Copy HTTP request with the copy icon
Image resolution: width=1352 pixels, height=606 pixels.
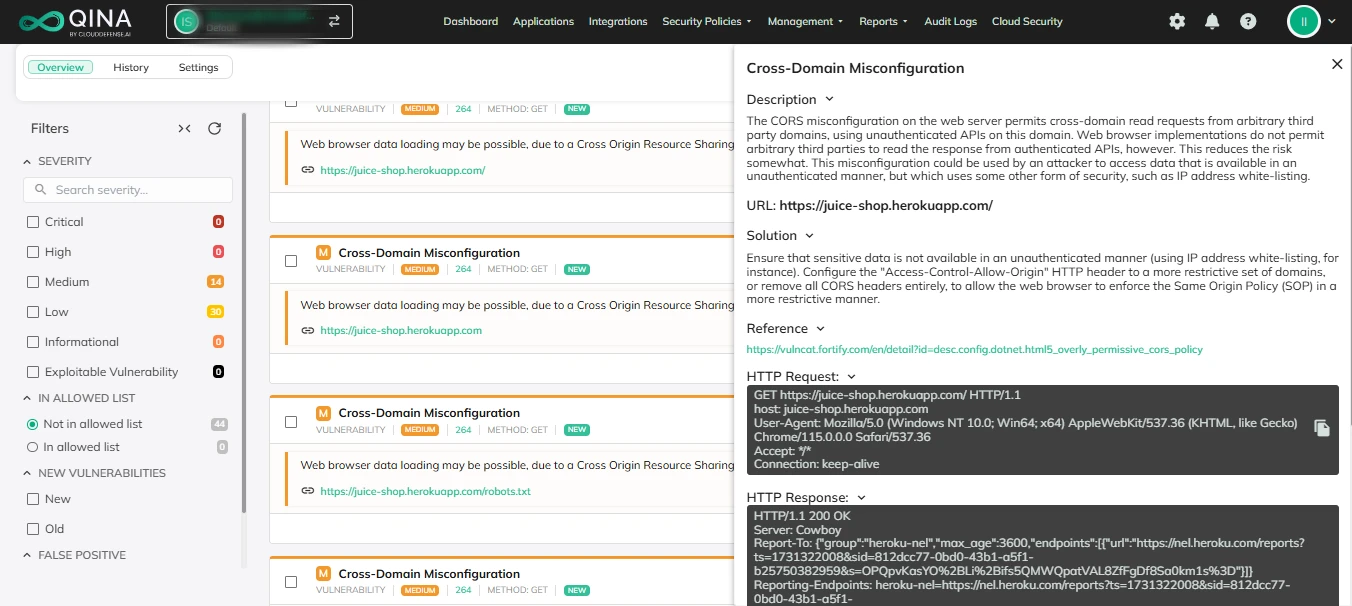[x=1321, y=428]
